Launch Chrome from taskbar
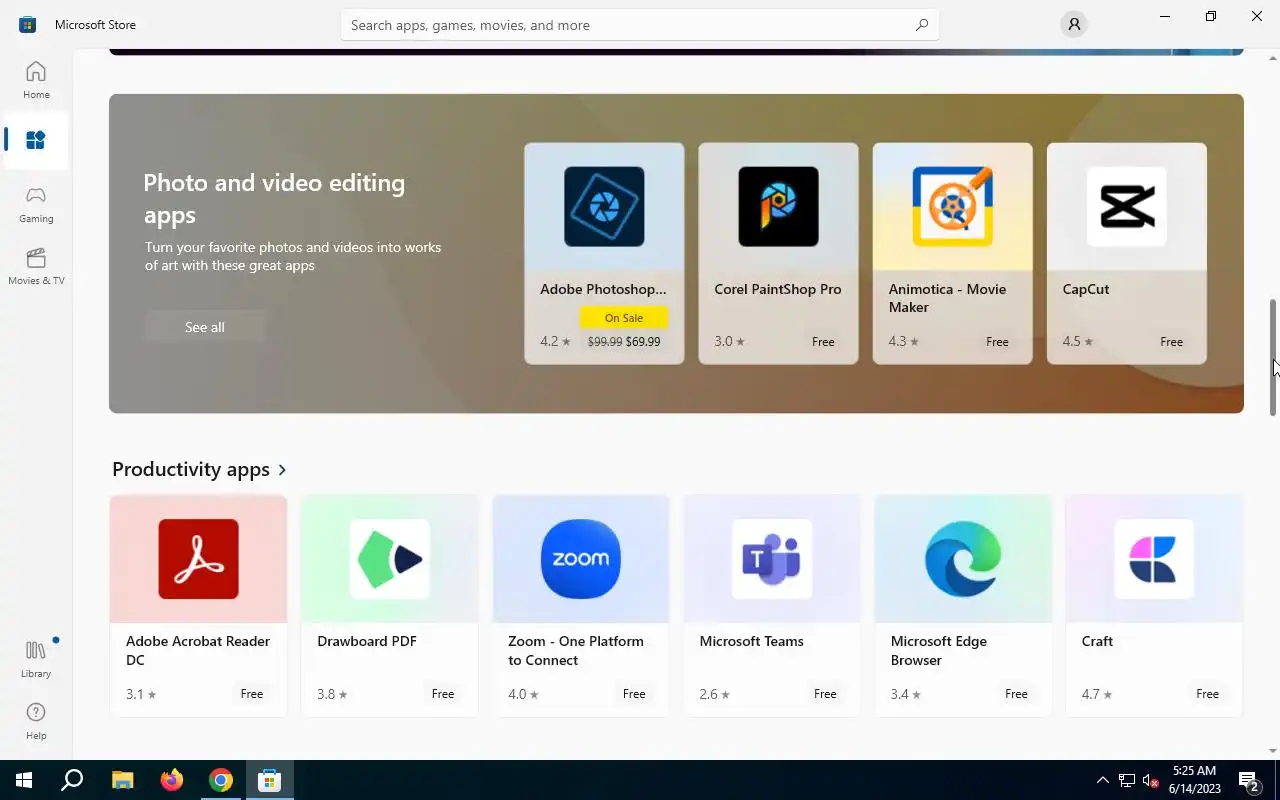 coord(221,780)
